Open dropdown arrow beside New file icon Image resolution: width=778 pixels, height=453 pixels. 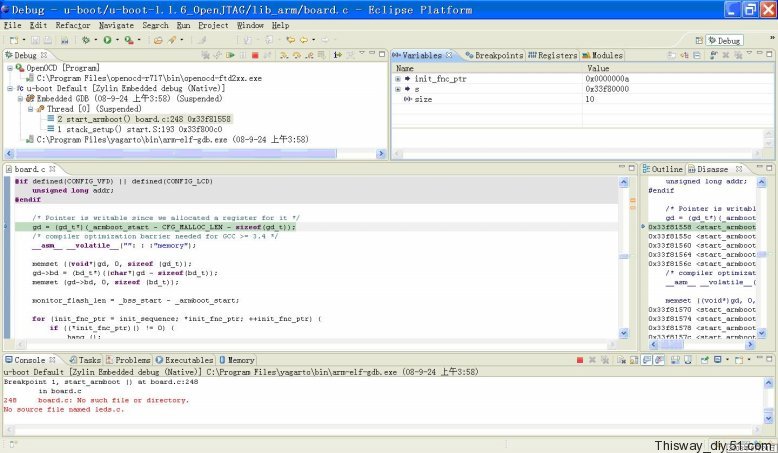tap(24, 40)
